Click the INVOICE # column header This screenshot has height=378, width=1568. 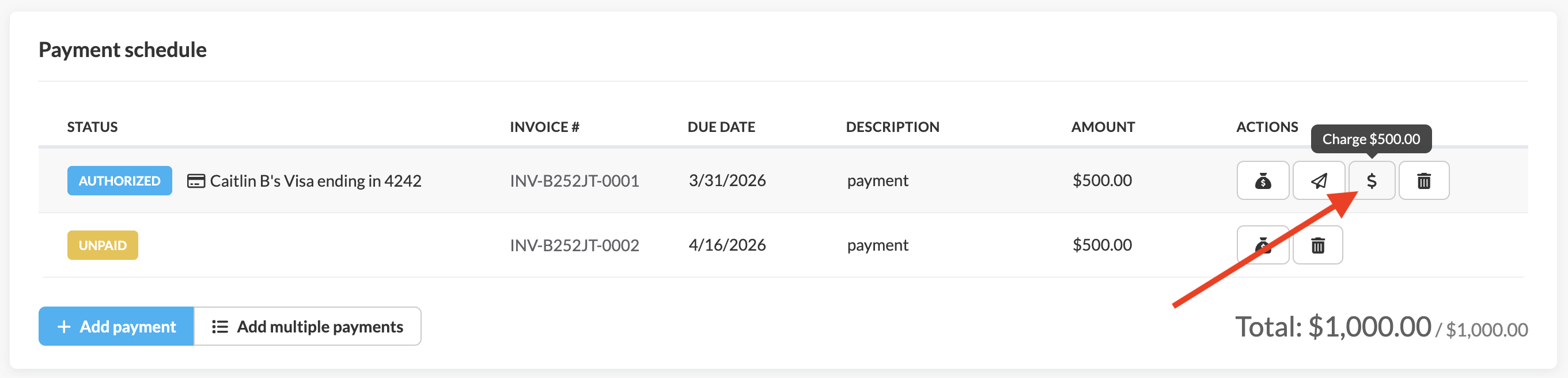point(544,127)
